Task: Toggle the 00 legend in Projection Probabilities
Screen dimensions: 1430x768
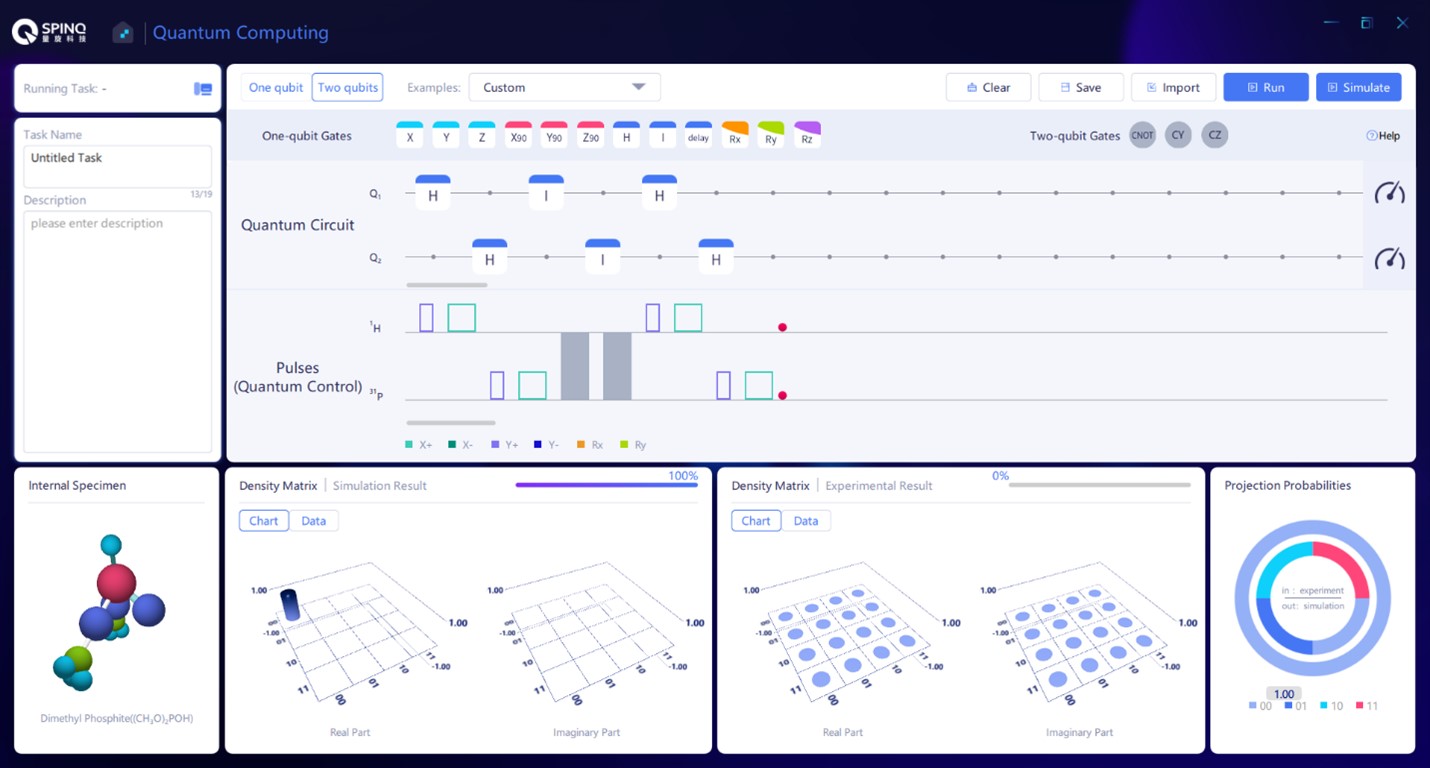Action: pos(1260,706)
